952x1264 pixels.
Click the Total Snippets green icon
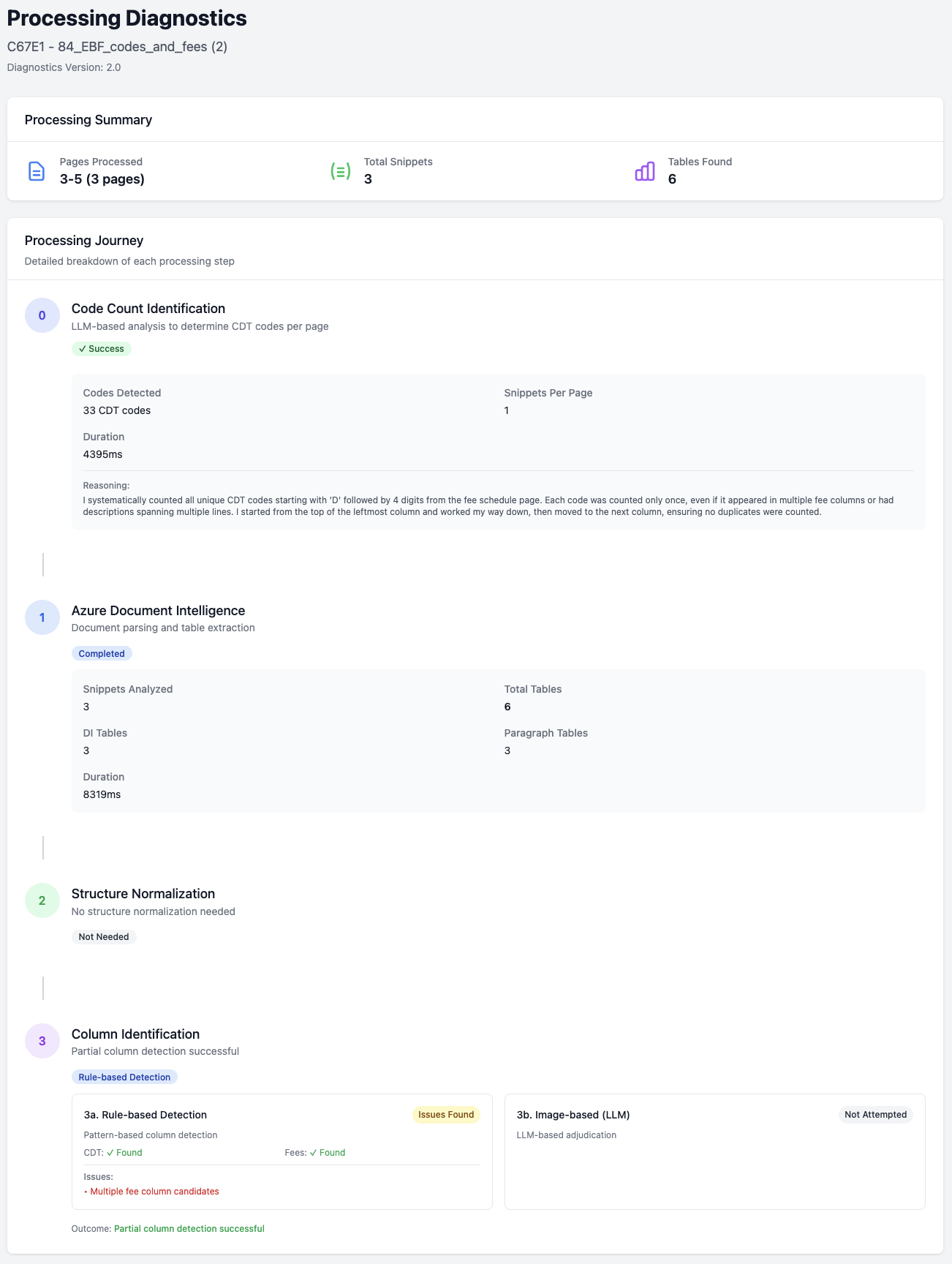(x=340, y=171)
